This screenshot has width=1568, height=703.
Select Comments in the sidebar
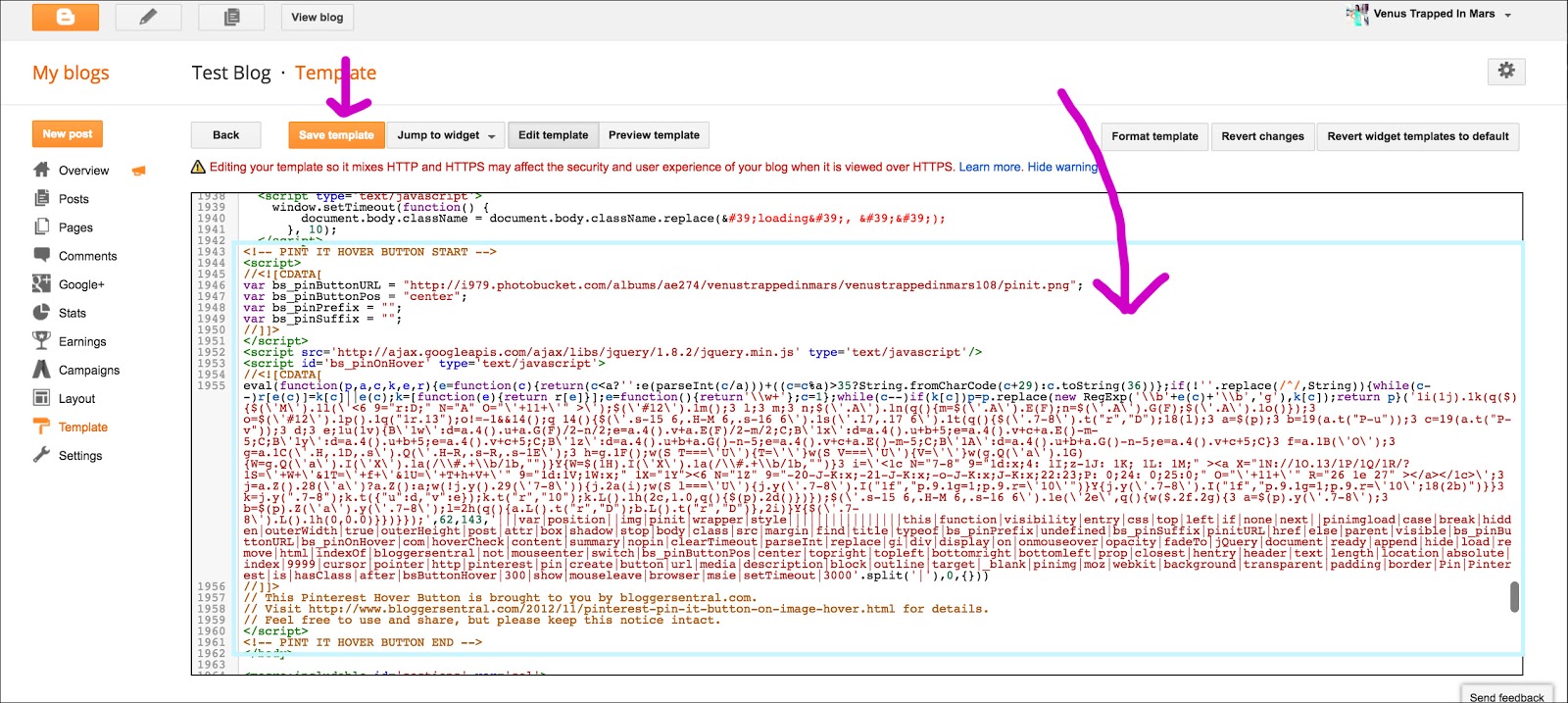click(x=87, y=256)
